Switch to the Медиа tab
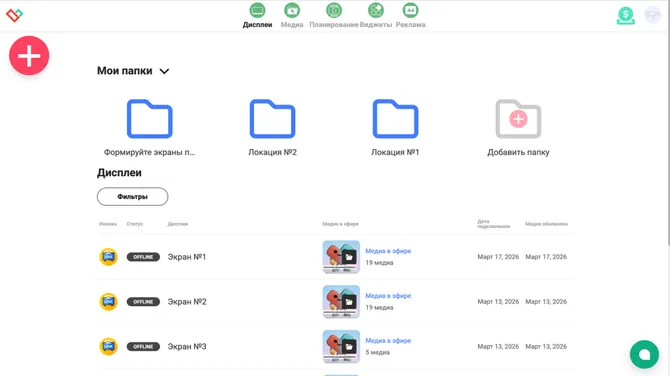The image size is (670, 376). click(292, 15)
